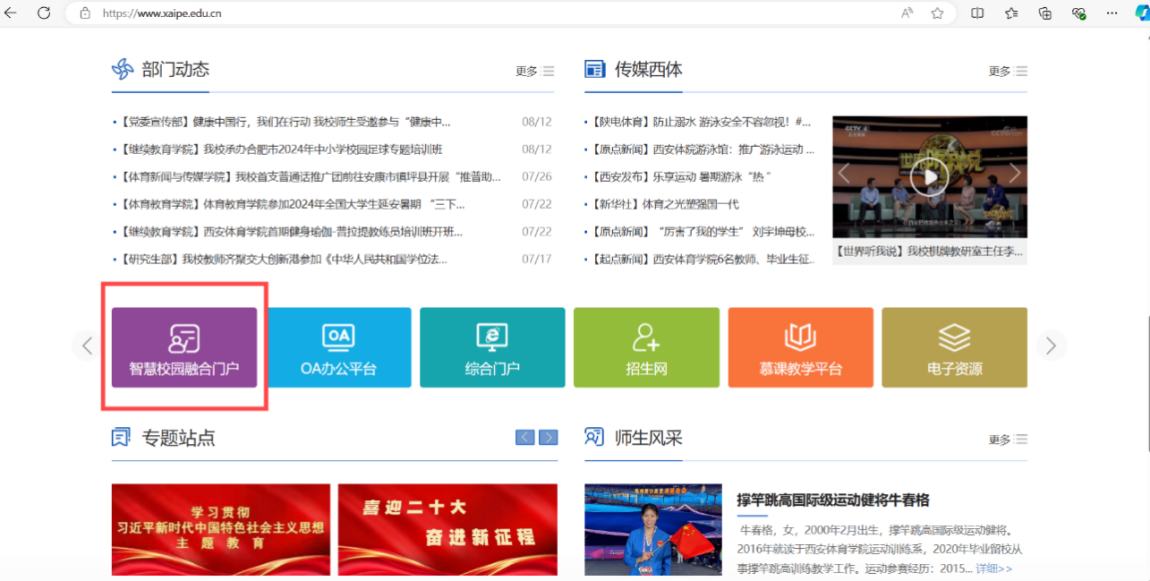Image resolution: width=1150 pixels, height=581 pixels.
Task: Go to next 专题站点 slide
Action: click(548, 437)
